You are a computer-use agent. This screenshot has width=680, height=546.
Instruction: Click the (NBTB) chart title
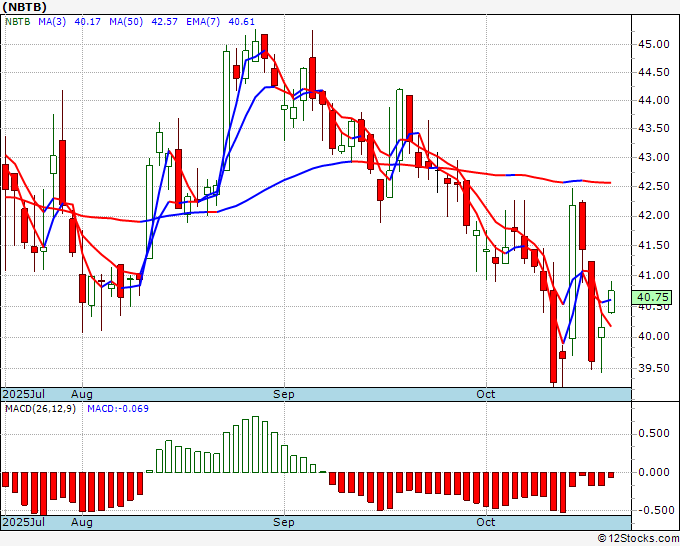pos(24,7)
